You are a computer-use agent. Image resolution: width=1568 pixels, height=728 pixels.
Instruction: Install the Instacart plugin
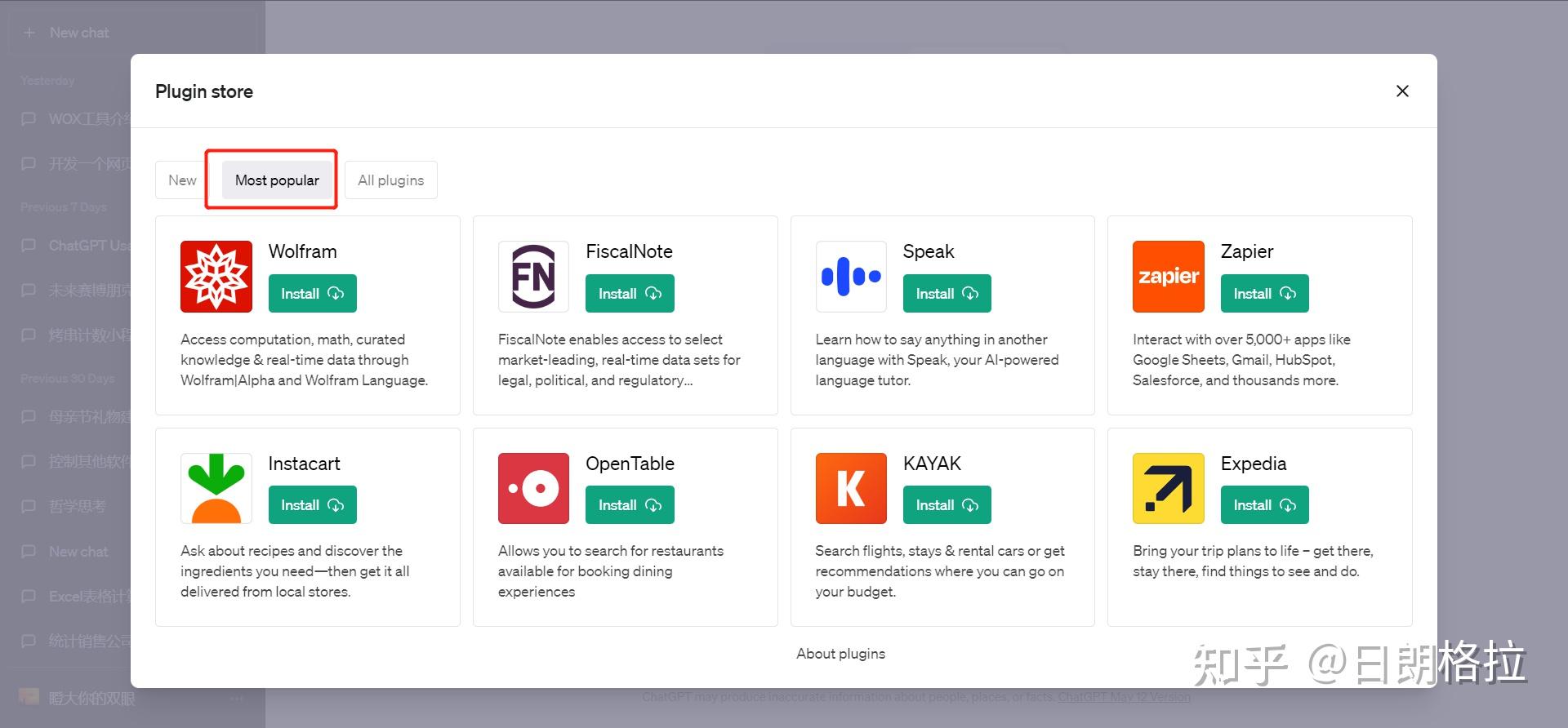313,505
